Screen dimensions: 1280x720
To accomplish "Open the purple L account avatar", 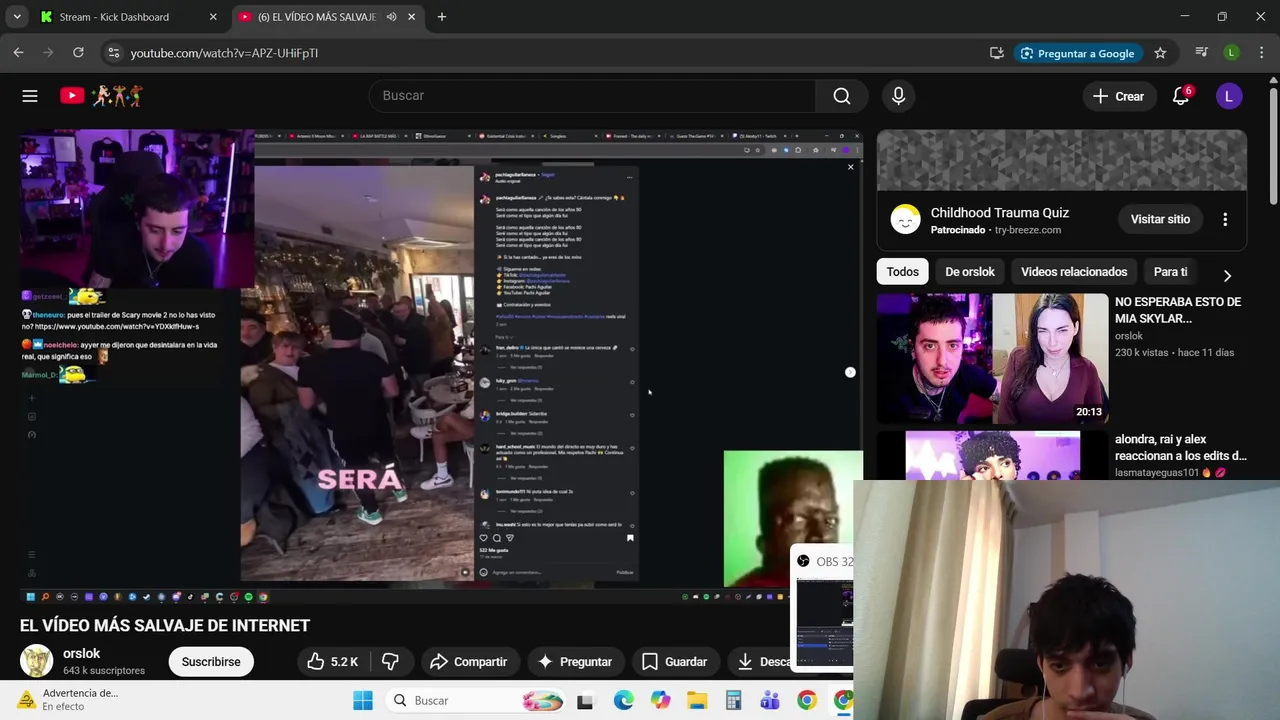I will tap(1229, 96).
